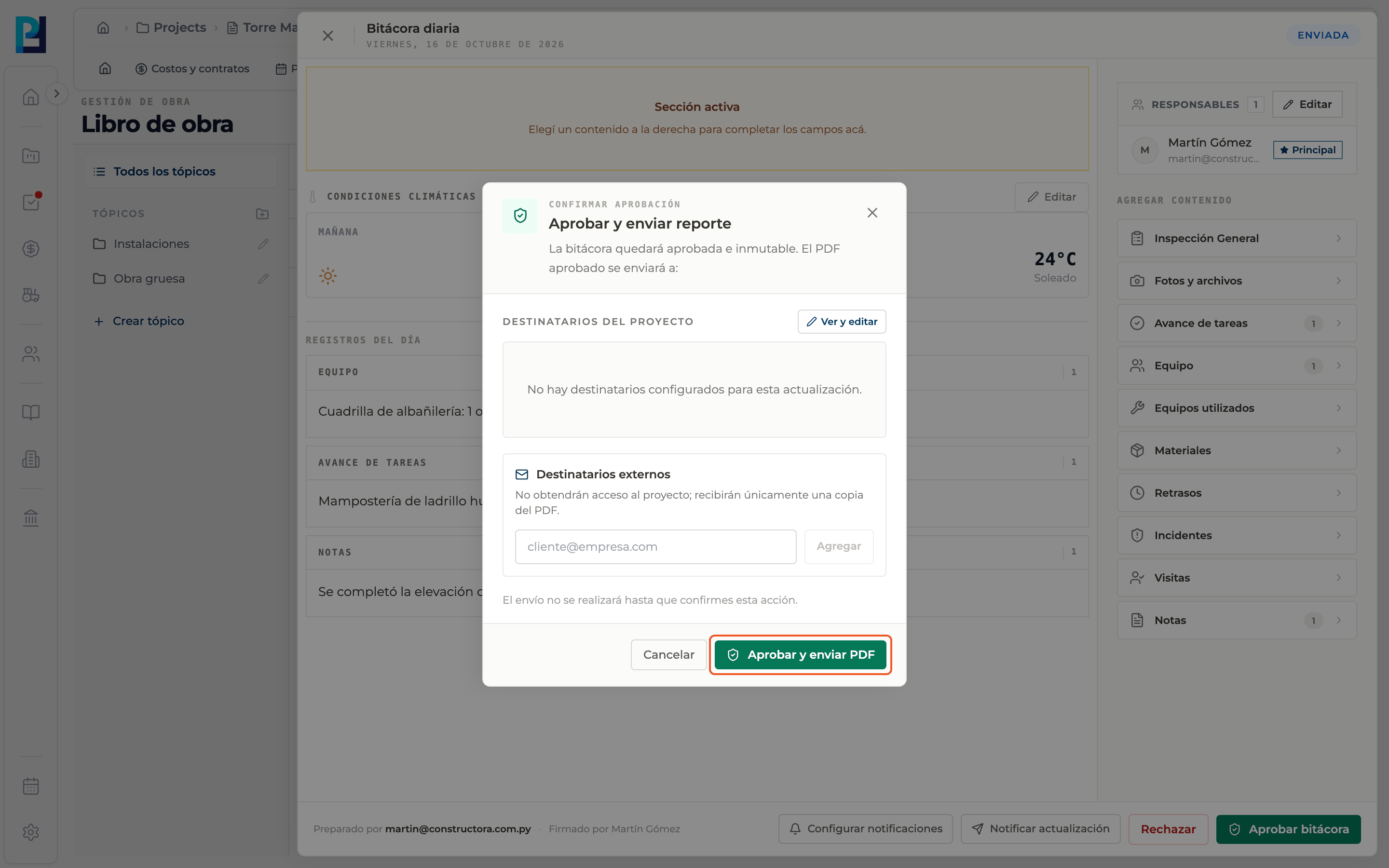
Task: Open home icon in left sidebar
Action: click(x=31, y=97)
